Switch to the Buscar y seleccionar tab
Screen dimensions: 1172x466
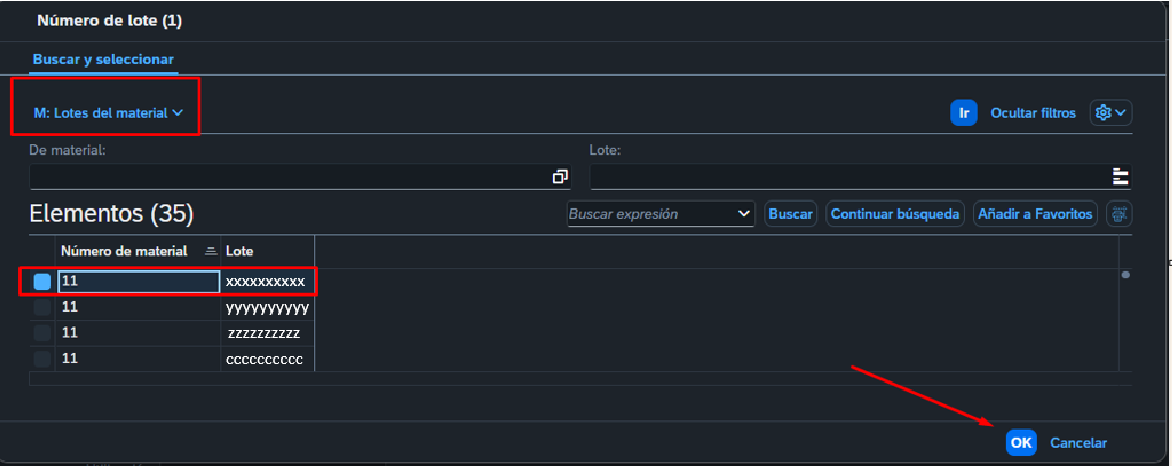[x=103, y=59]
